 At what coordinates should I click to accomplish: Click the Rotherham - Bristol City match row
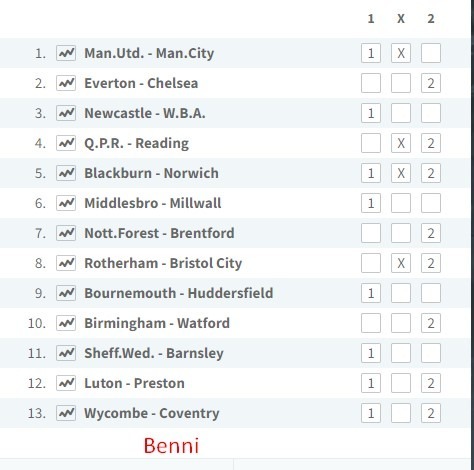click(x=235, y=263)
